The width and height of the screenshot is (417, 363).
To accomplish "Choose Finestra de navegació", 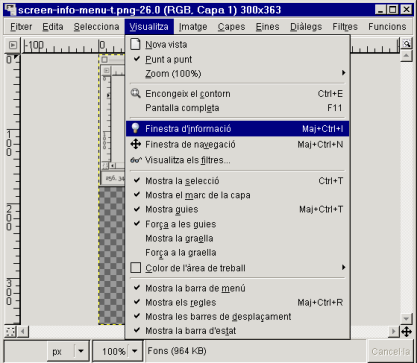I will [x=237, y=144].
